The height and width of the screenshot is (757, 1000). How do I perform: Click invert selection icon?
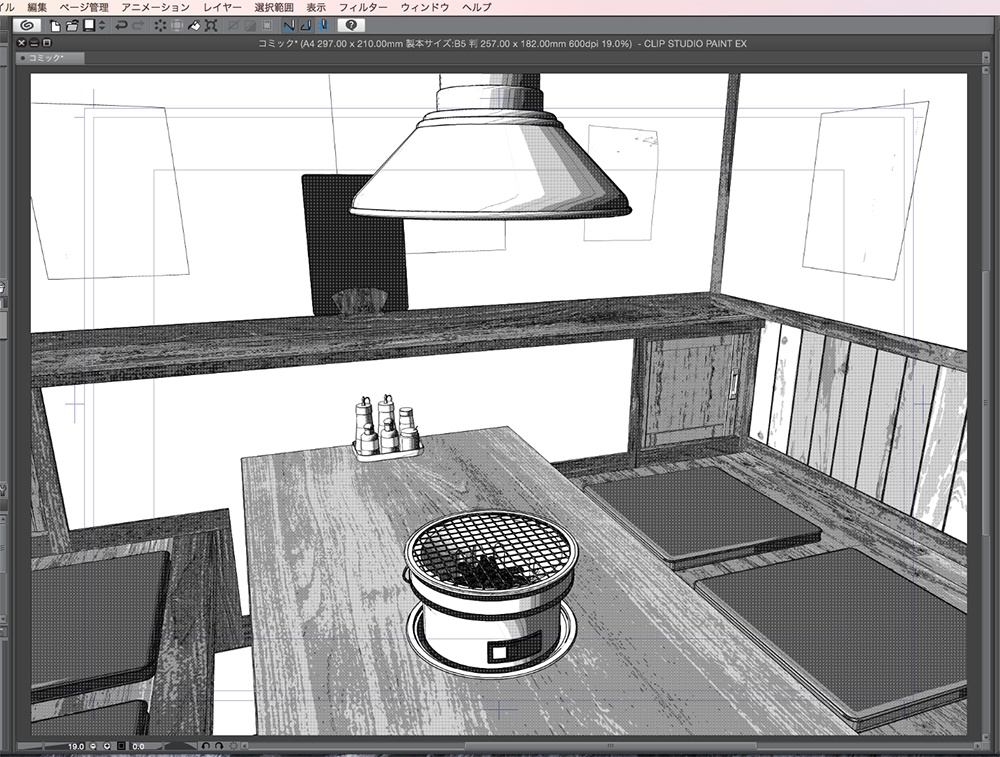(x=251, y=26)
